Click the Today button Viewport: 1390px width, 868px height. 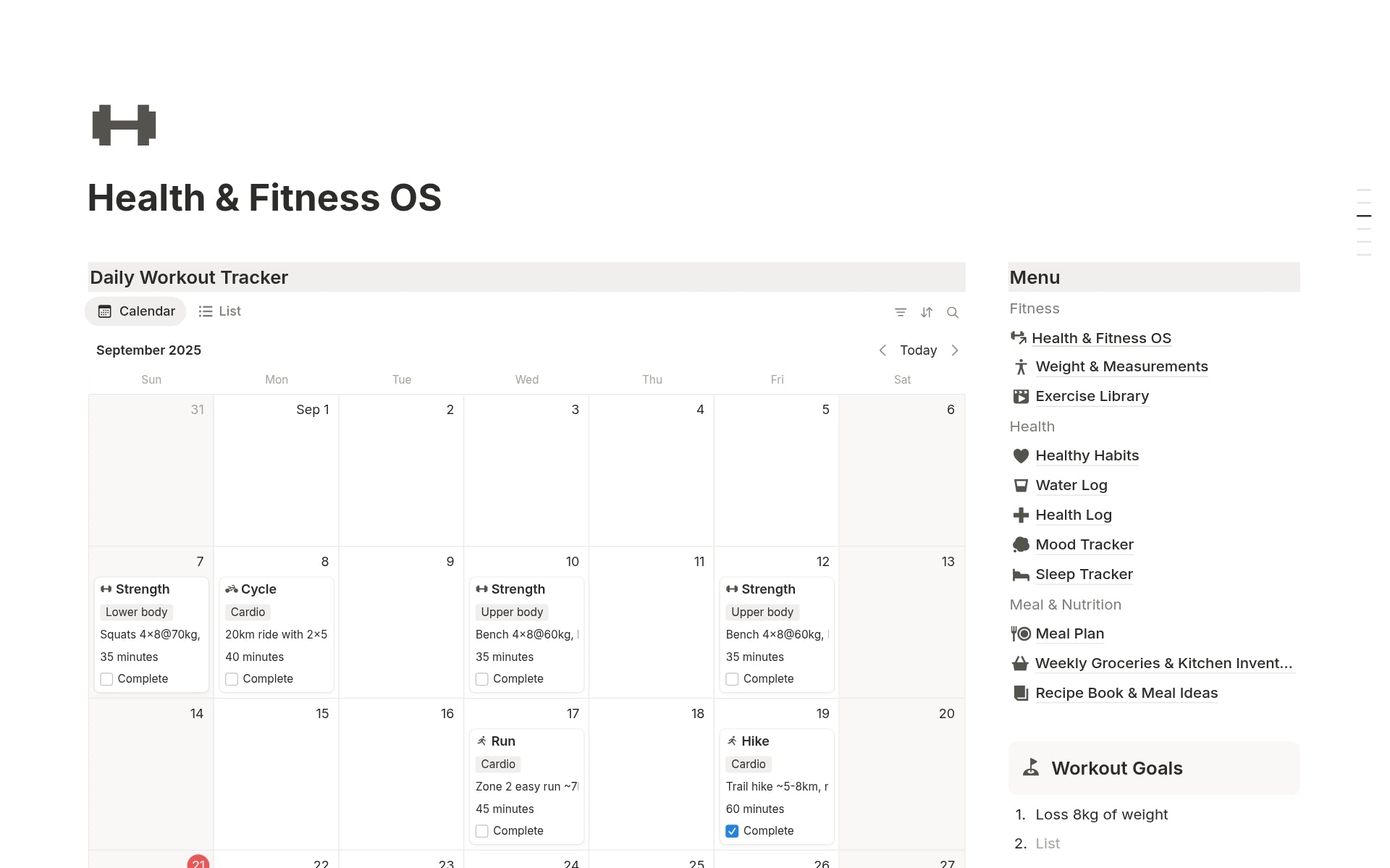pyautogui.click(x=918, y=350)
